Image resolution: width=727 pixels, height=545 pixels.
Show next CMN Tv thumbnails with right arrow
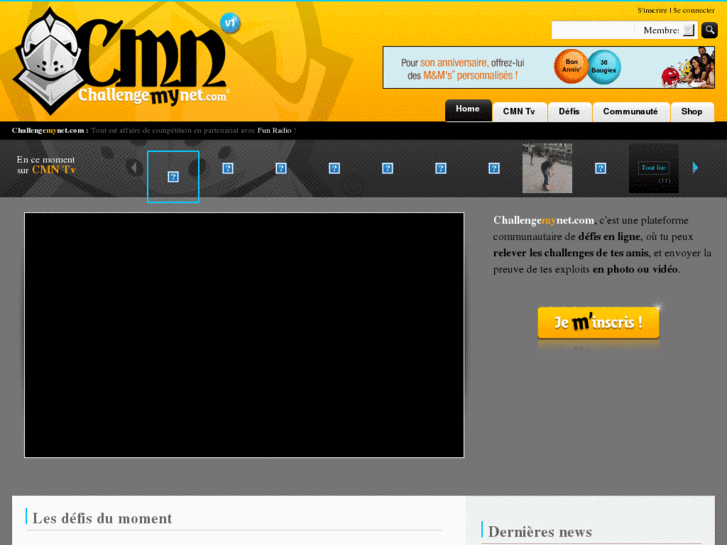(695, 167)
